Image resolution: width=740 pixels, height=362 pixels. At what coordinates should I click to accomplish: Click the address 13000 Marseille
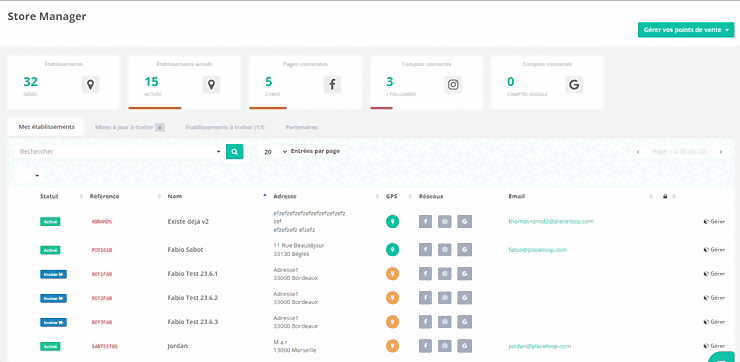click(295, 350)
